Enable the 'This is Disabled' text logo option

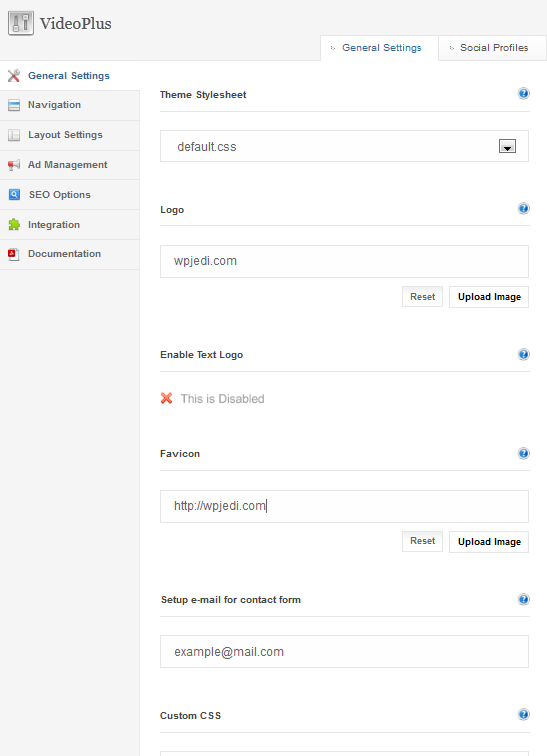click(x=222, y=399)
